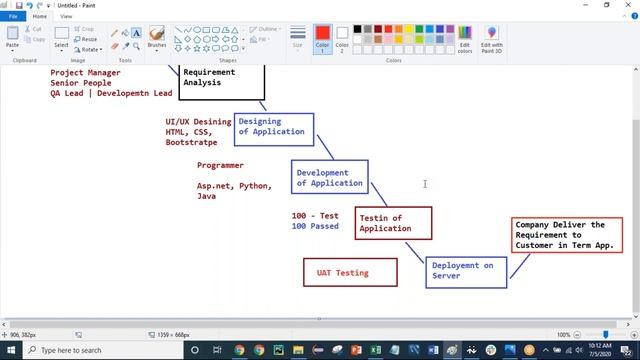640x360 pixels.
Task: Click the Select rectangle icon
Action: [x=62, y=33]
